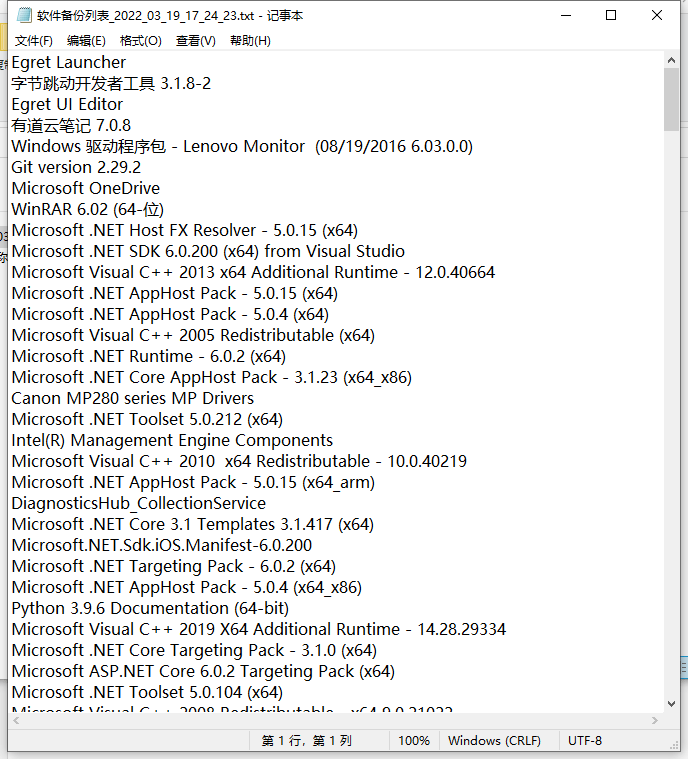The height and width of the screenshot is (759, 688).
Task: Click the 'Egret Launcher' line
Action: (x=69, y=62)
